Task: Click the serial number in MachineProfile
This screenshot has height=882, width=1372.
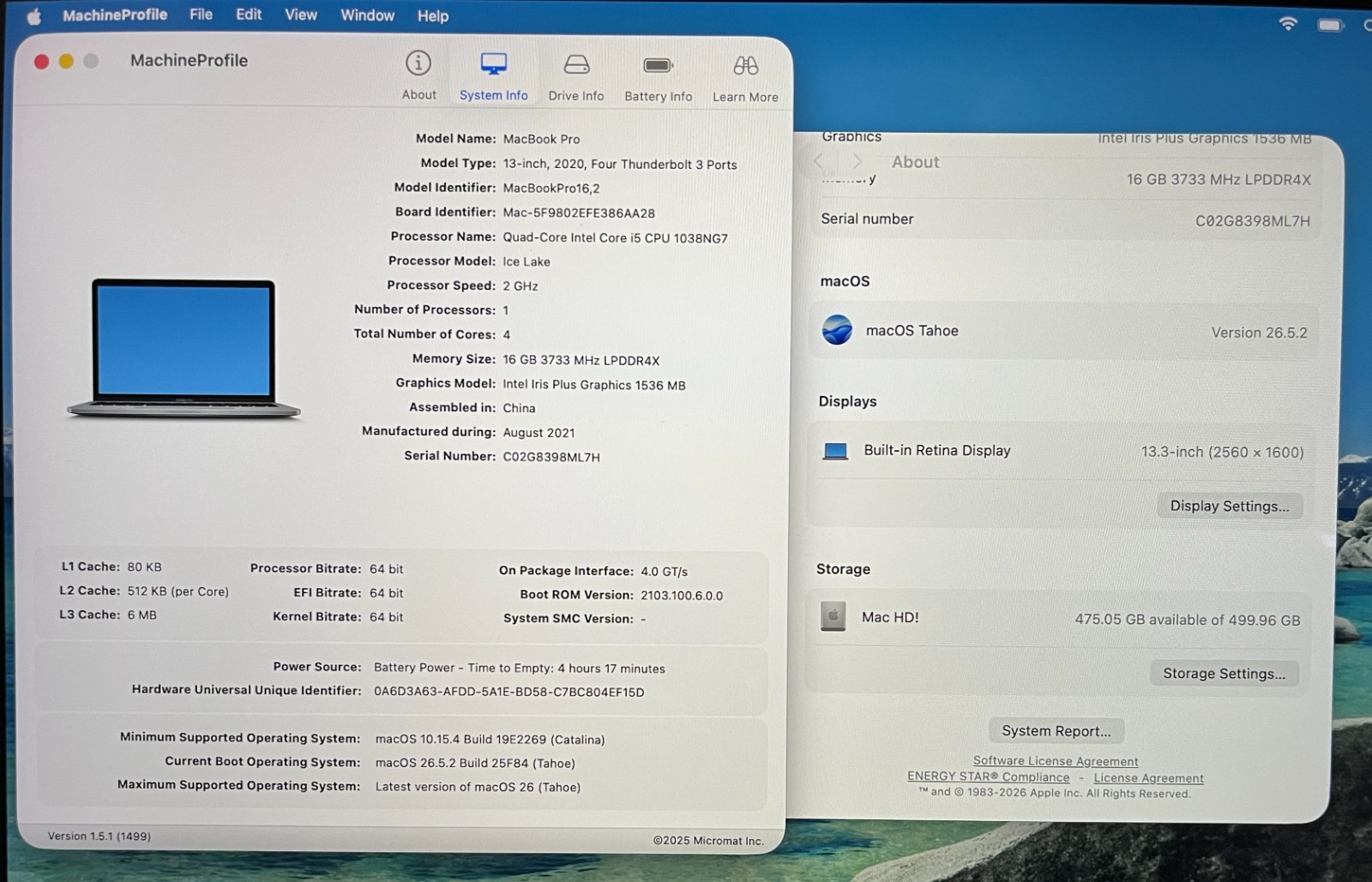Action: (x=551, y=457)
